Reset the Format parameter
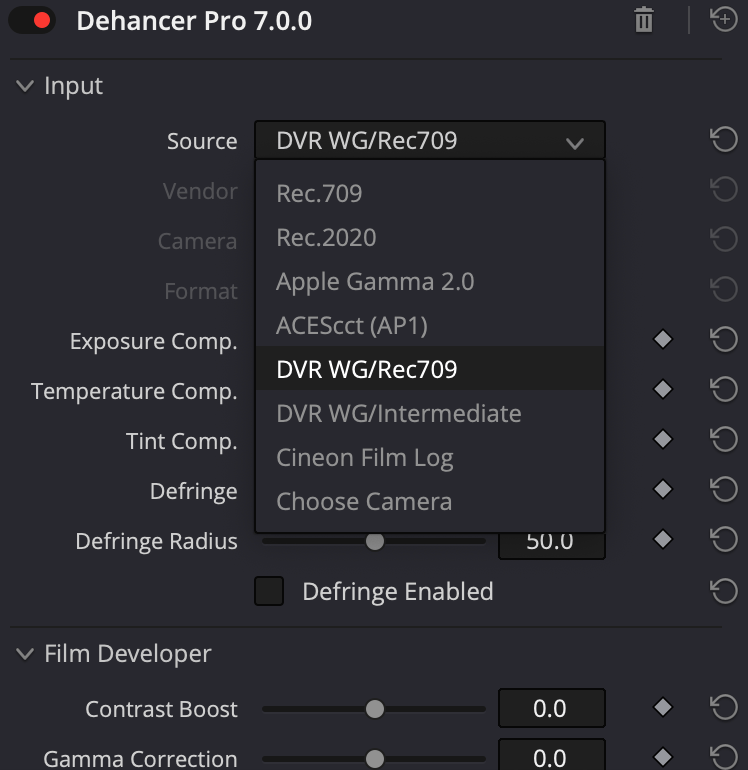 [724, 290]
